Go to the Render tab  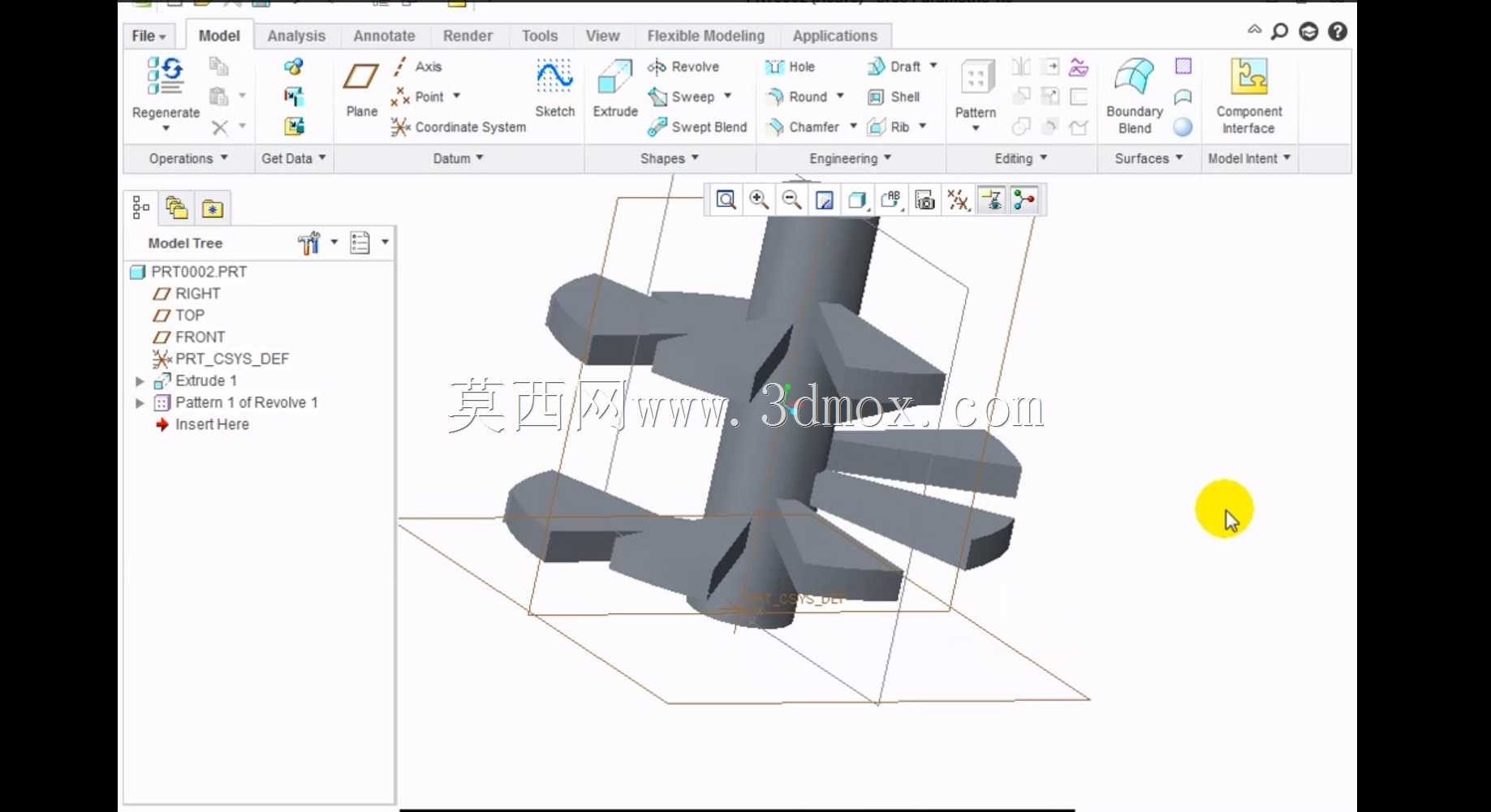[x=468, y=36]
